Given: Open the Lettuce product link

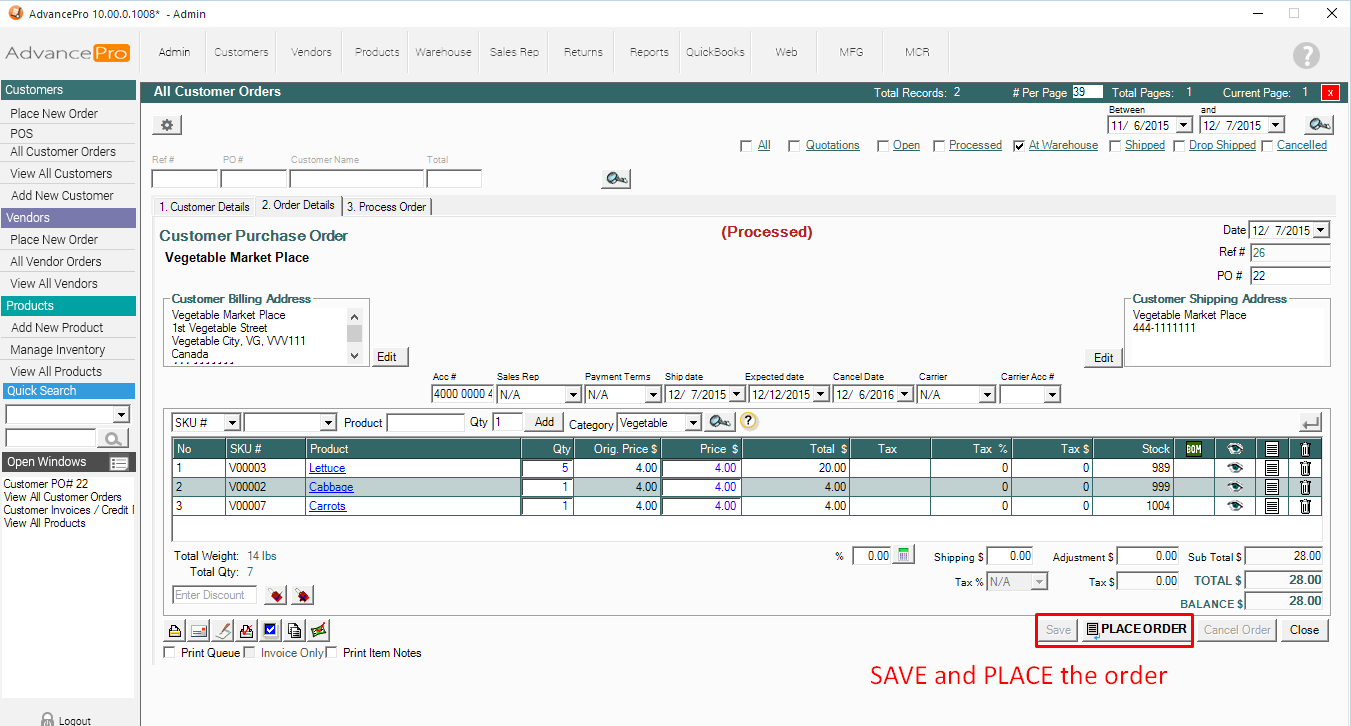Looking at the screenshot, I should 327,468.
